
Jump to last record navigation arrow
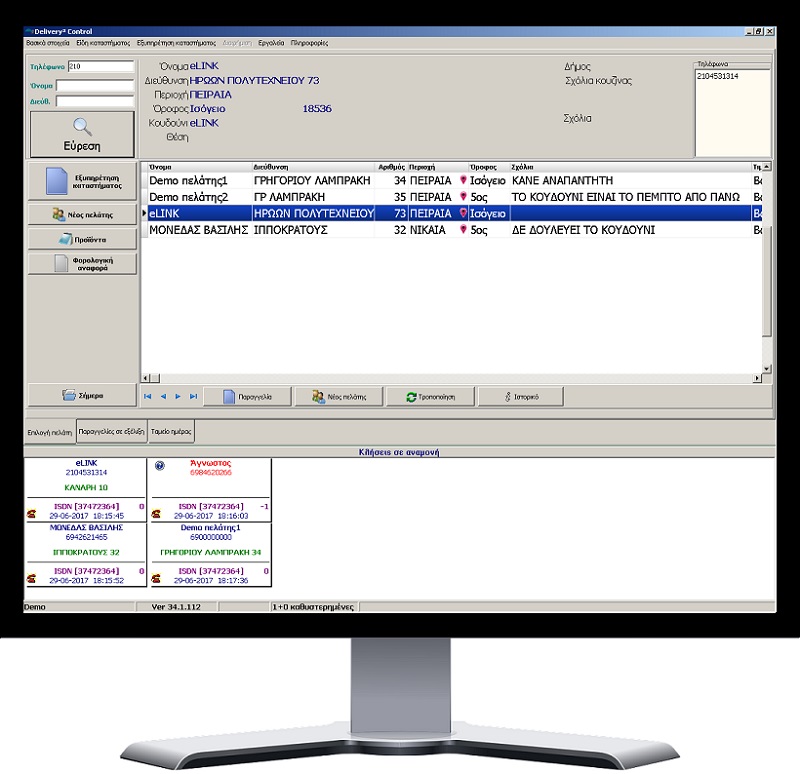[193, 397]
